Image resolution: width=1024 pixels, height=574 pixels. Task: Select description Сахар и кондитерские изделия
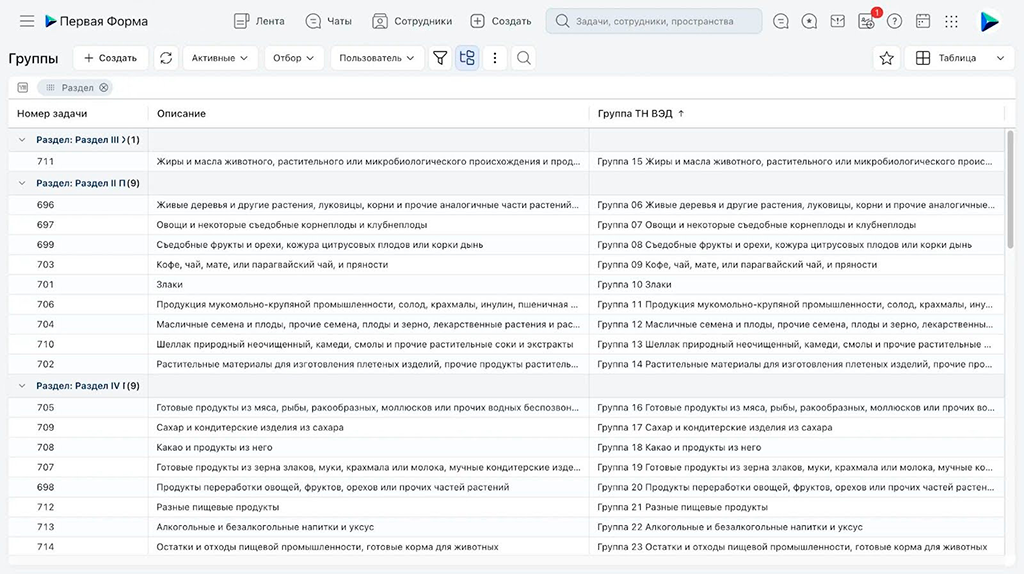click(249, 428)
